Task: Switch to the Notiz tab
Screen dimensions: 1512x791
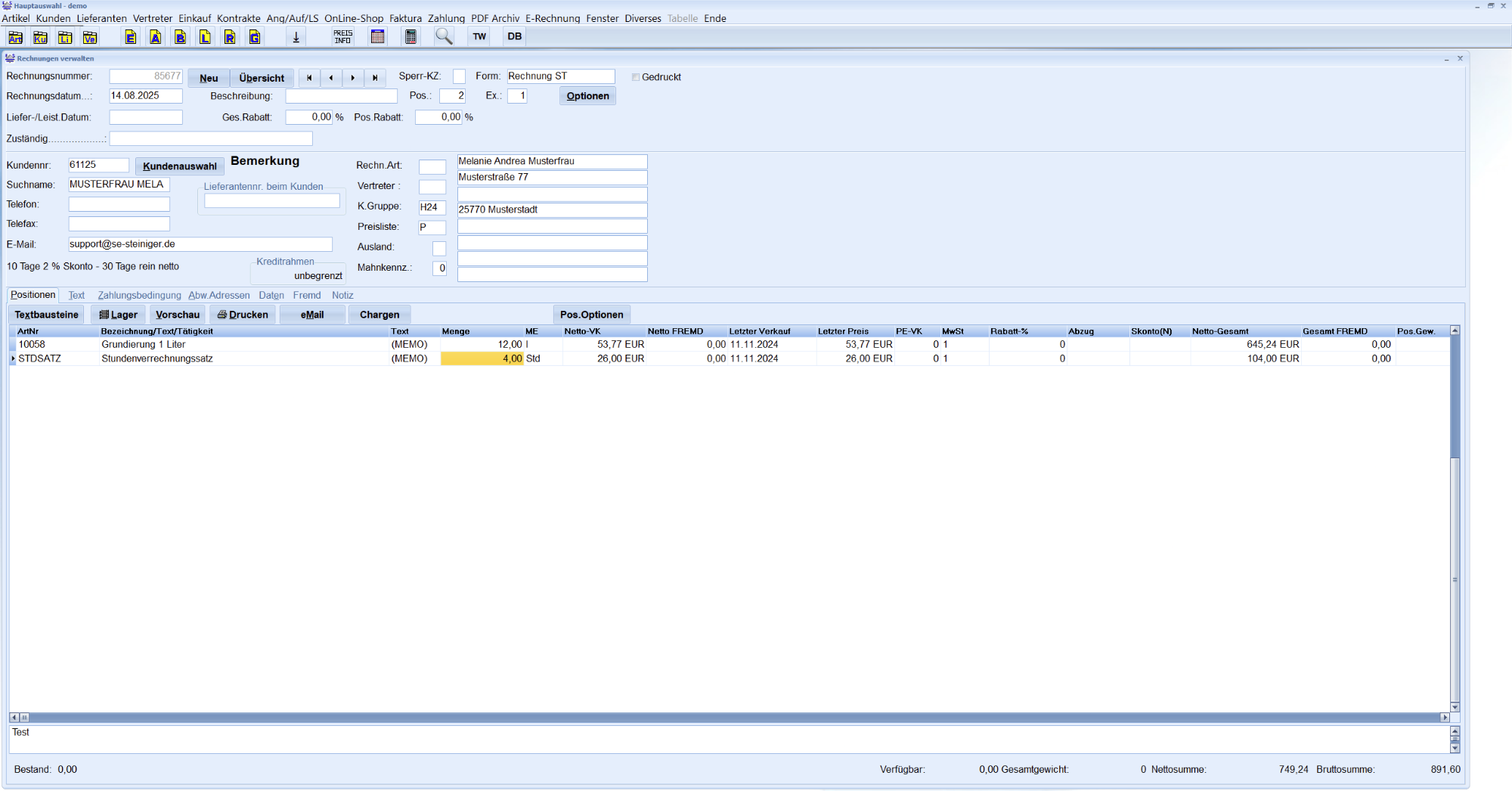Action: click(x=342, y=296)
